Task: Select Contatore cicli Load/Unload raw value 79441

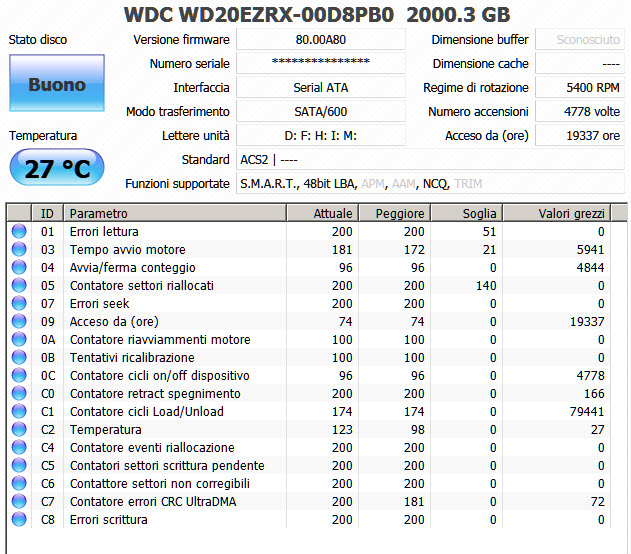Action: (587, 412)
